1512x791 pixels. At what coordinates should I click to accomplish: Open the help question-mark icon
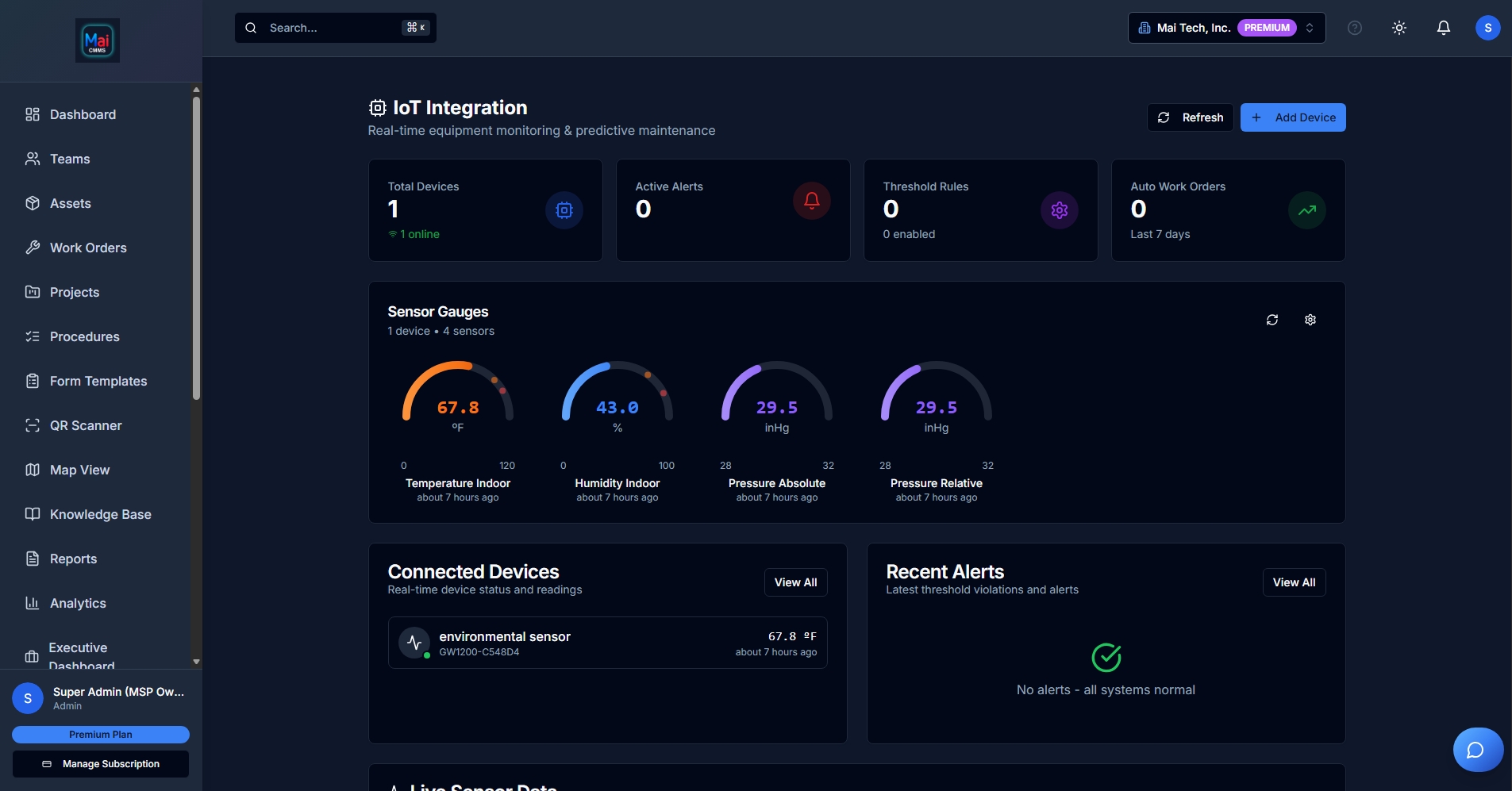point(1355,27)
